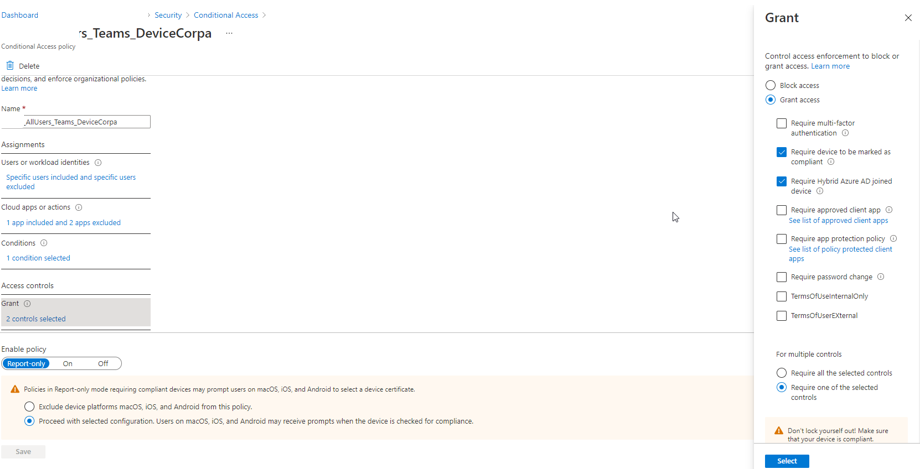This screenshot has height=474, width=924.
Task: Click info icon beside Conditions
Action: click(44, 243)
